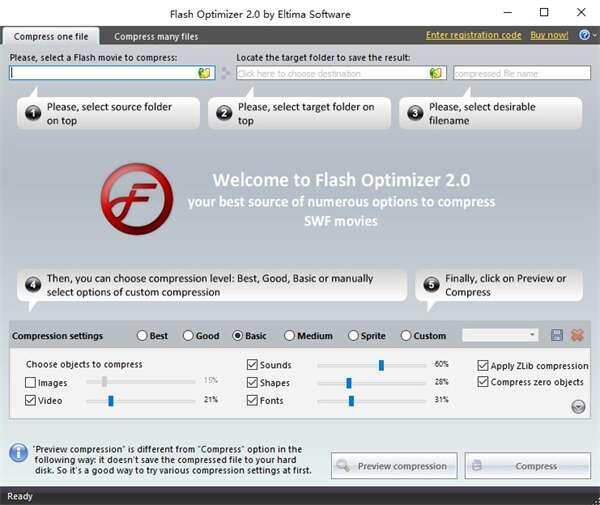Screen dimensions: 600x505
Task: Click the compressed file name field
Action: tap(517, 73)
